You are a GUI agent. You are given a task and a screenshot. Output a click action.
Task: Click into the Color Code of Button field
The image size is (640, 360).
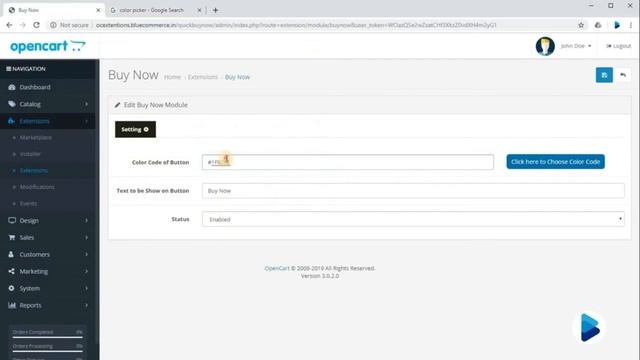tap(348, 162)
